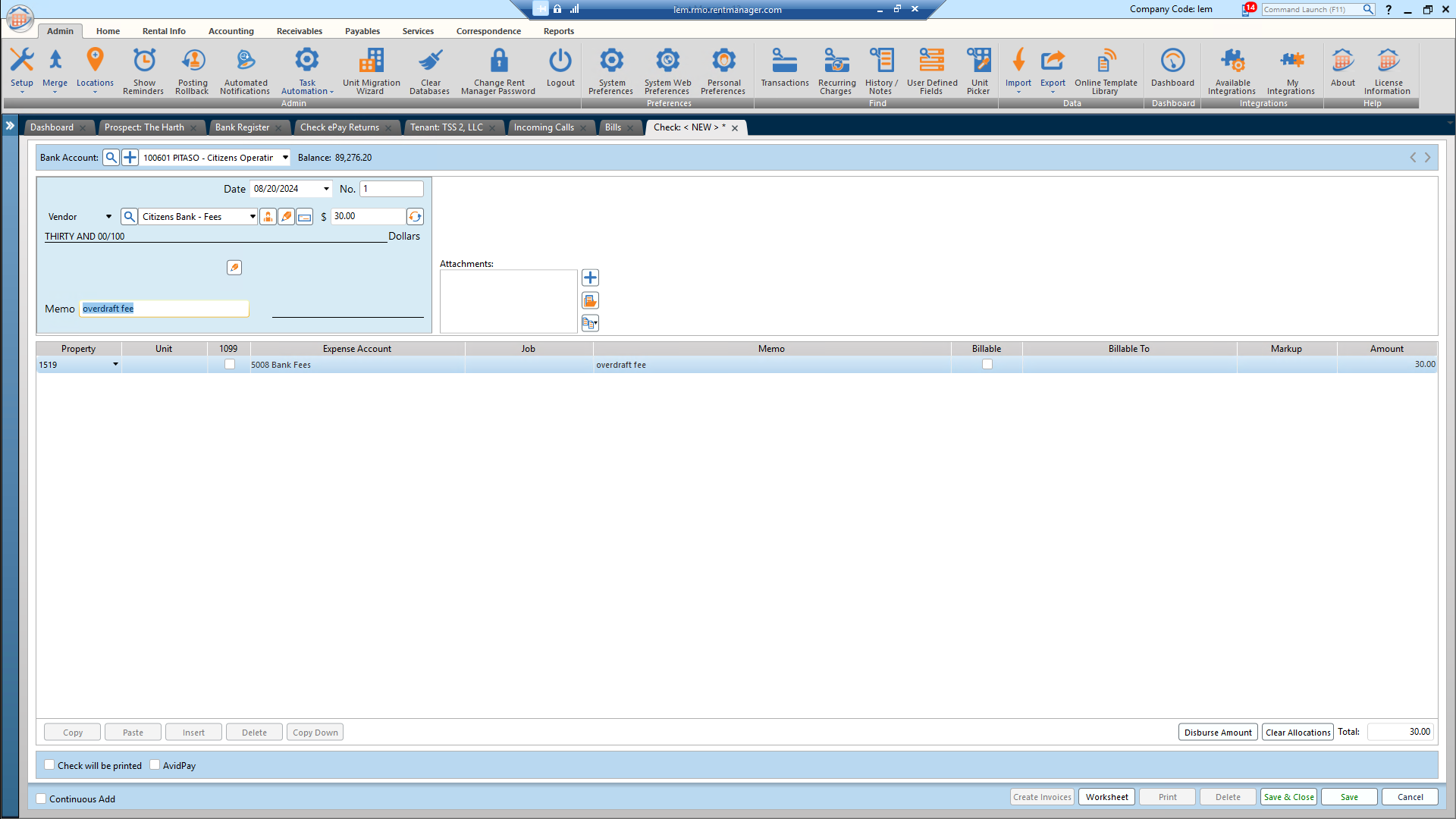Click the Save & Close button
The height and width of the screenshot is (819, 1456).
[x=1288, y=797]
